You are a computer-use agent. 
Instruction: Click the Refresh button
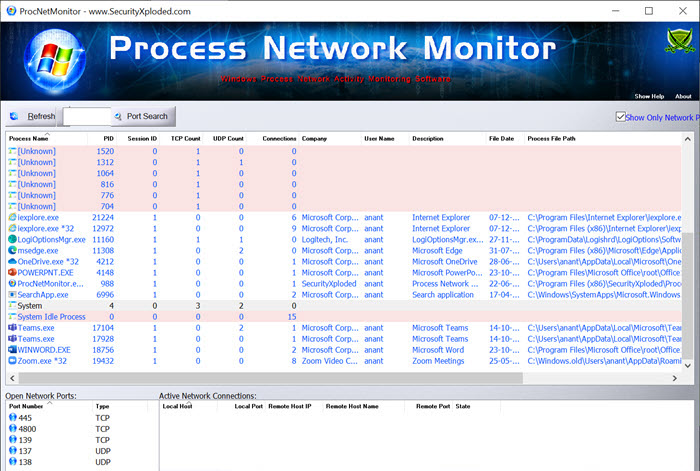(x=32, y=117)
